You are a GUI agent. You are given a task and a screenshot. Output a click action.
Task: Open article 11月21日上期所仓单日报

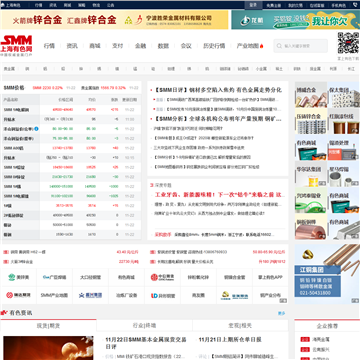[230, 340]
